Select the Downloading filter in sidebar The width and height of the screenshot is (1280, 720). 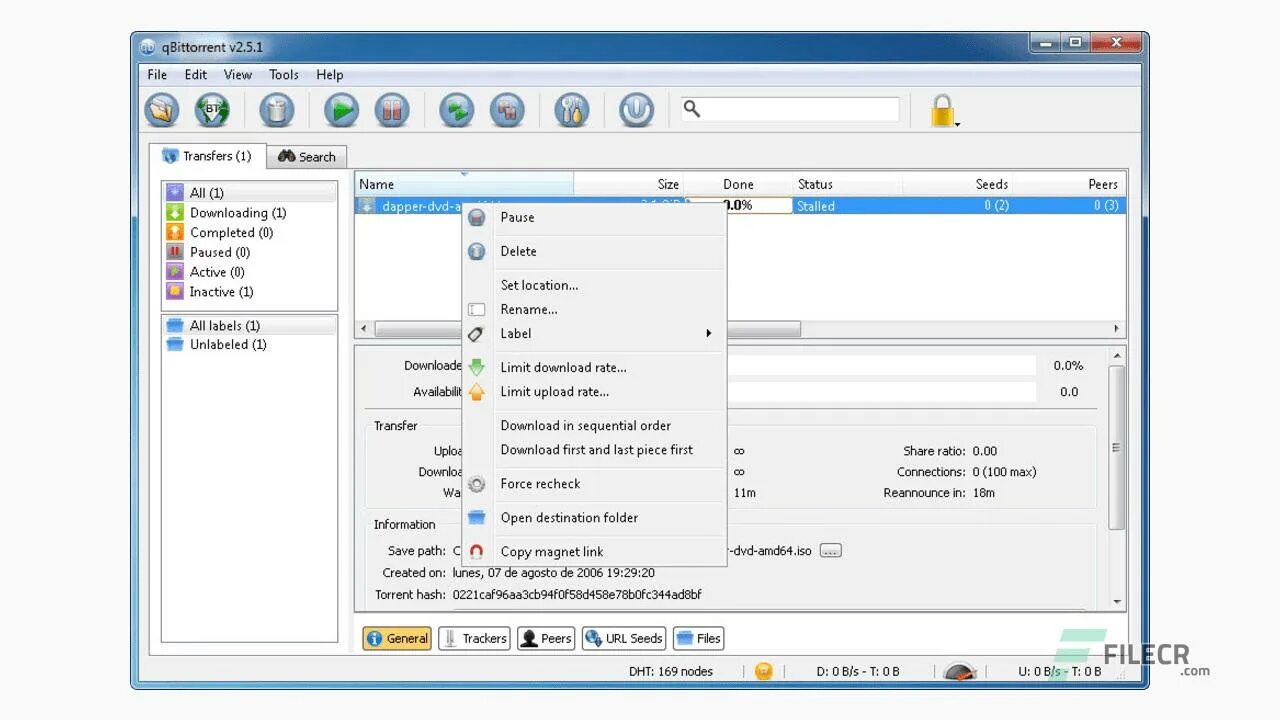pos(236,212)
